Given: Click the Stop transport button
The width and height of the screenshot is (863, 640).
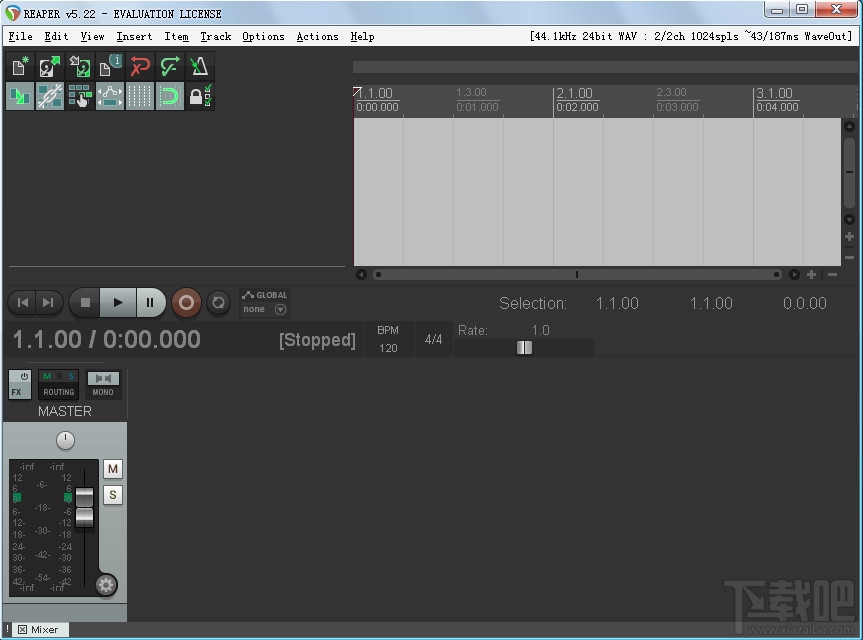Looking at the screenshot, I should pyautogui.click(x=85, y=303).
